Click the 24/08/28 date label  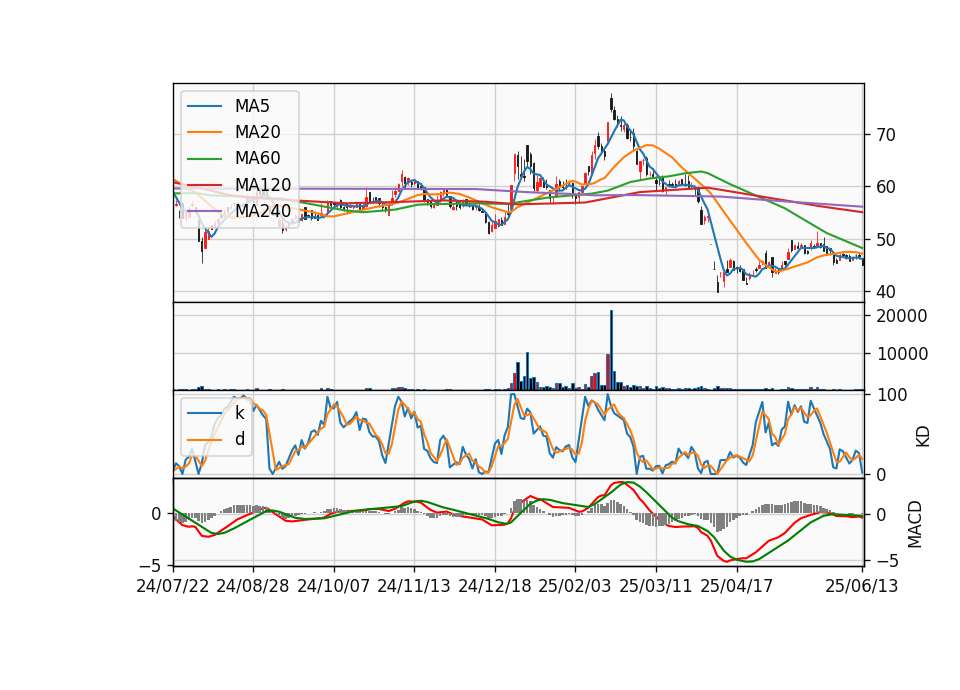tap(253, 586)
